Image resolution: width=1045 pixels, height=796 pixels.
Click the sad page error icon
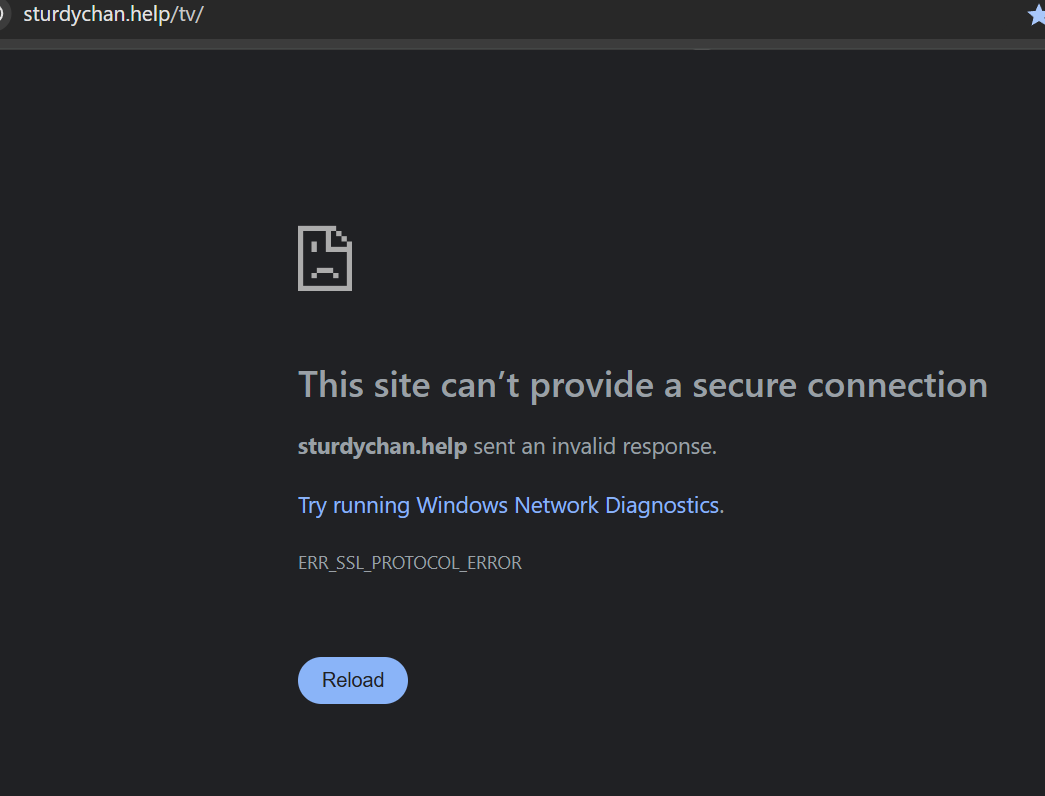(325, 258)
